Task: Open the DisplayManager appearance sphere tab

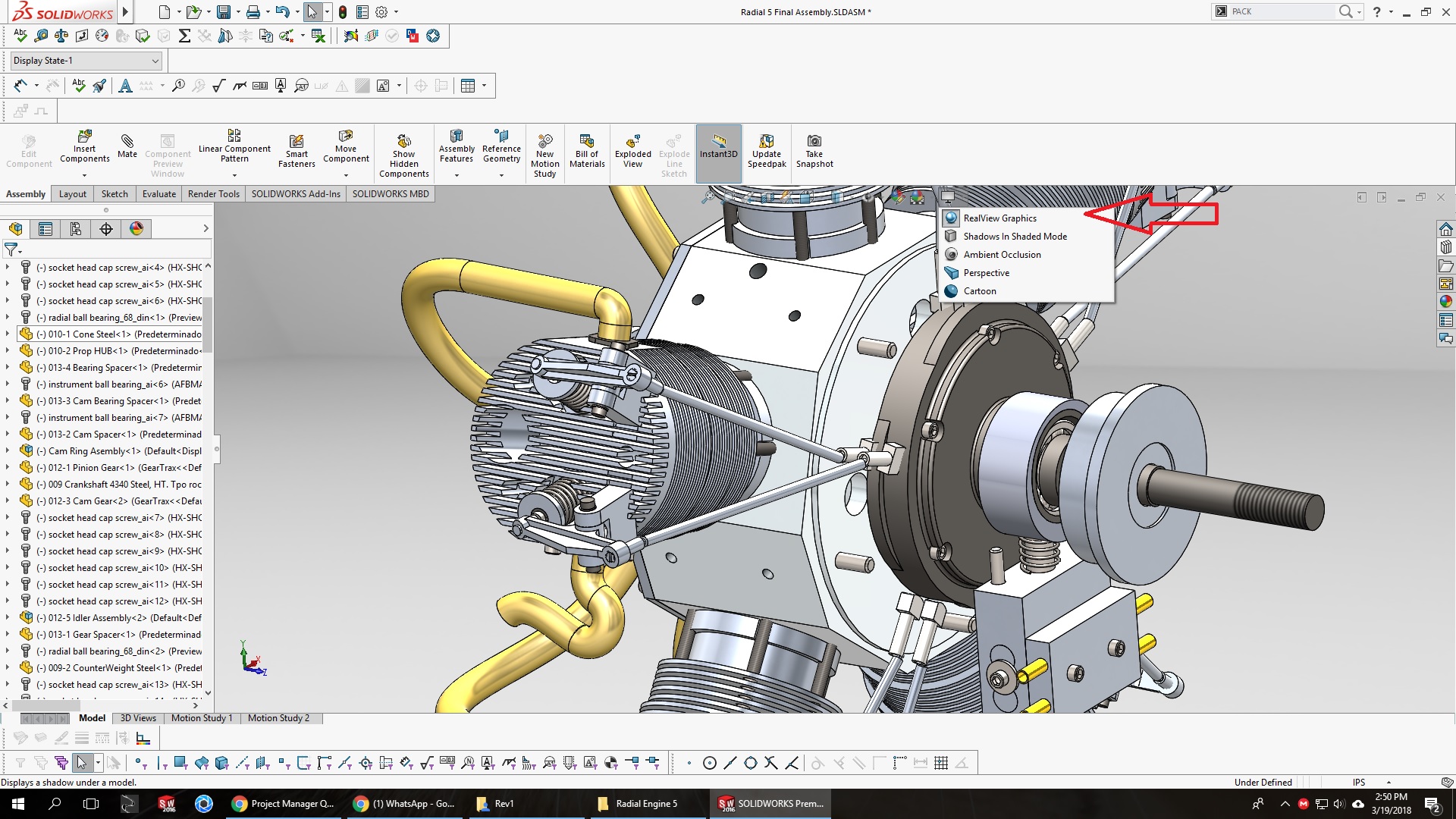Action: pos(136,229)
